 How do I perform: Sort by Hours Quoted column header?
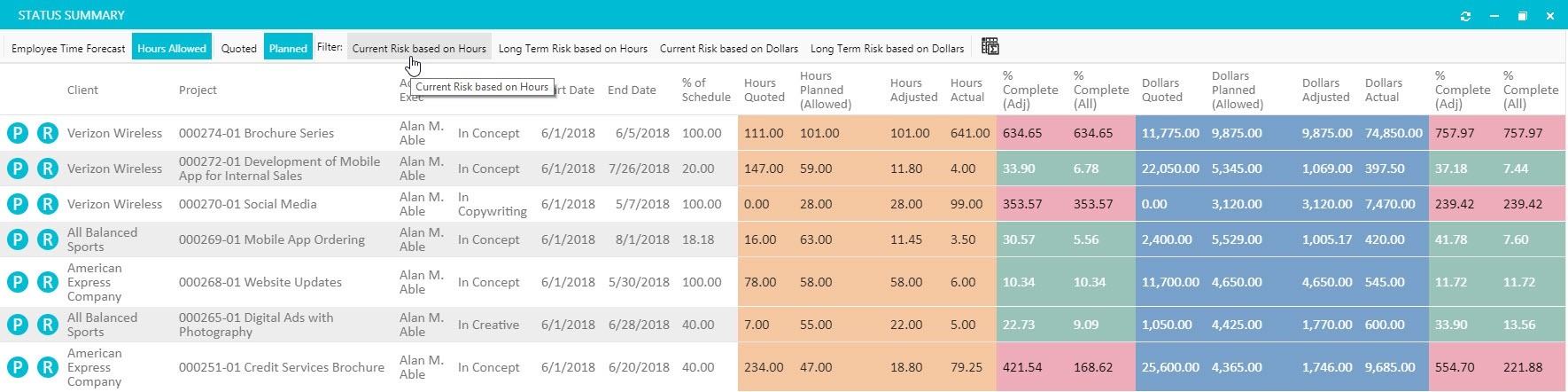coord(765,90)
